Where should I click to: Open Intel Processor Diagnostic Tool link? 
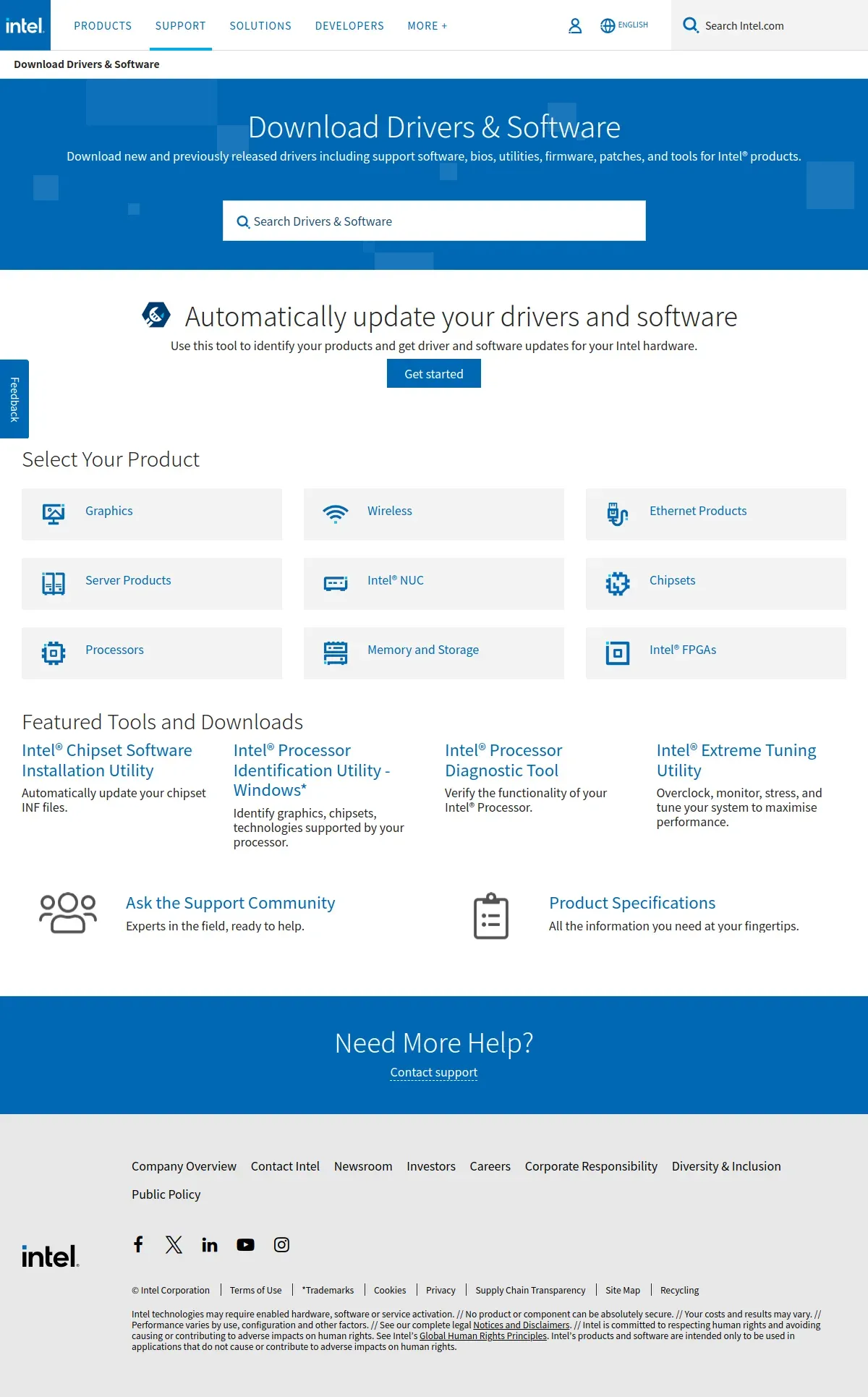(x=503, y=760)
